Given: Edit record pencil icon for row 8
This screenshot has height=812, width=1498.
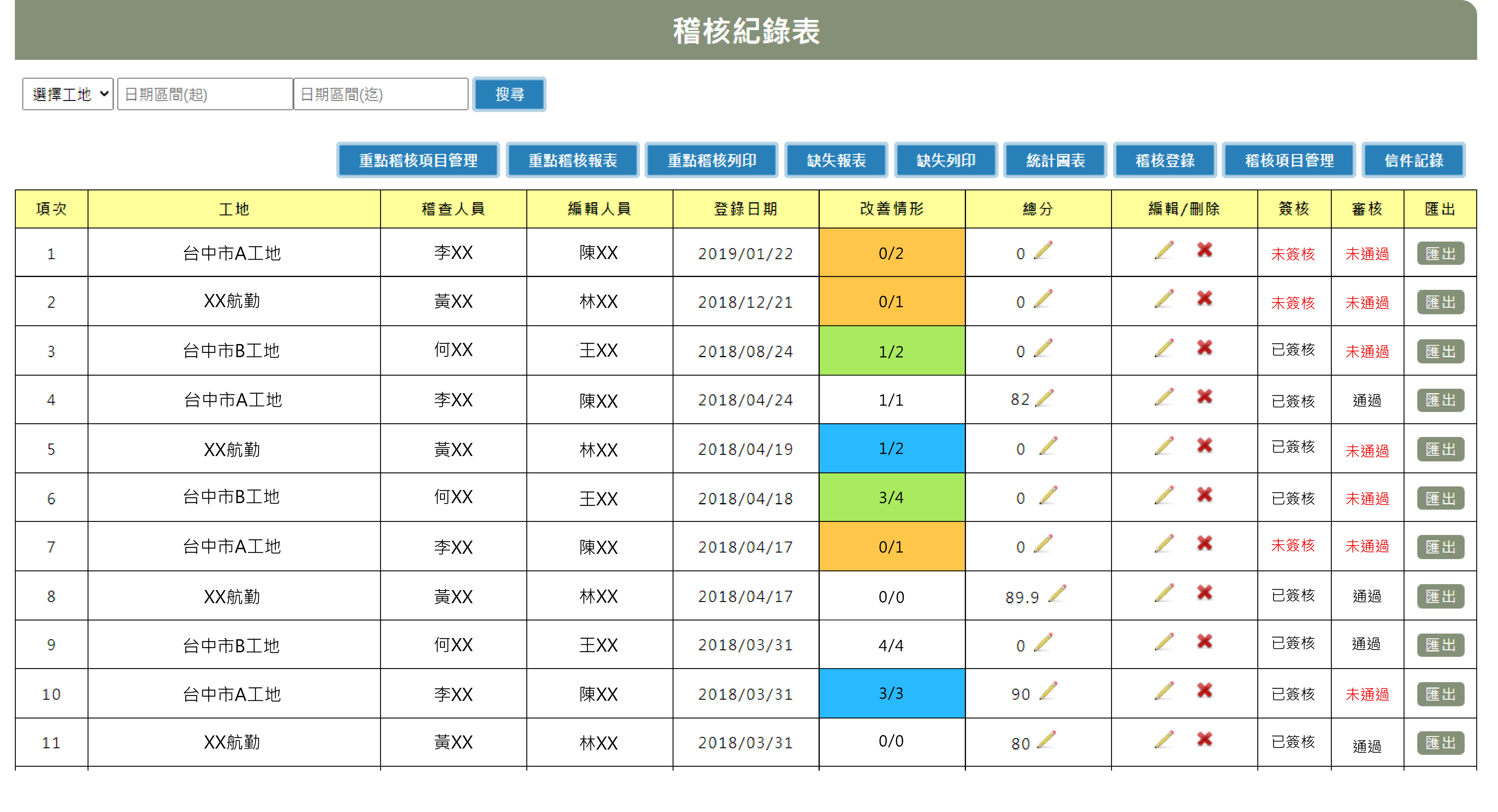Looking at the screenshot, I should tap(1164, 593).
